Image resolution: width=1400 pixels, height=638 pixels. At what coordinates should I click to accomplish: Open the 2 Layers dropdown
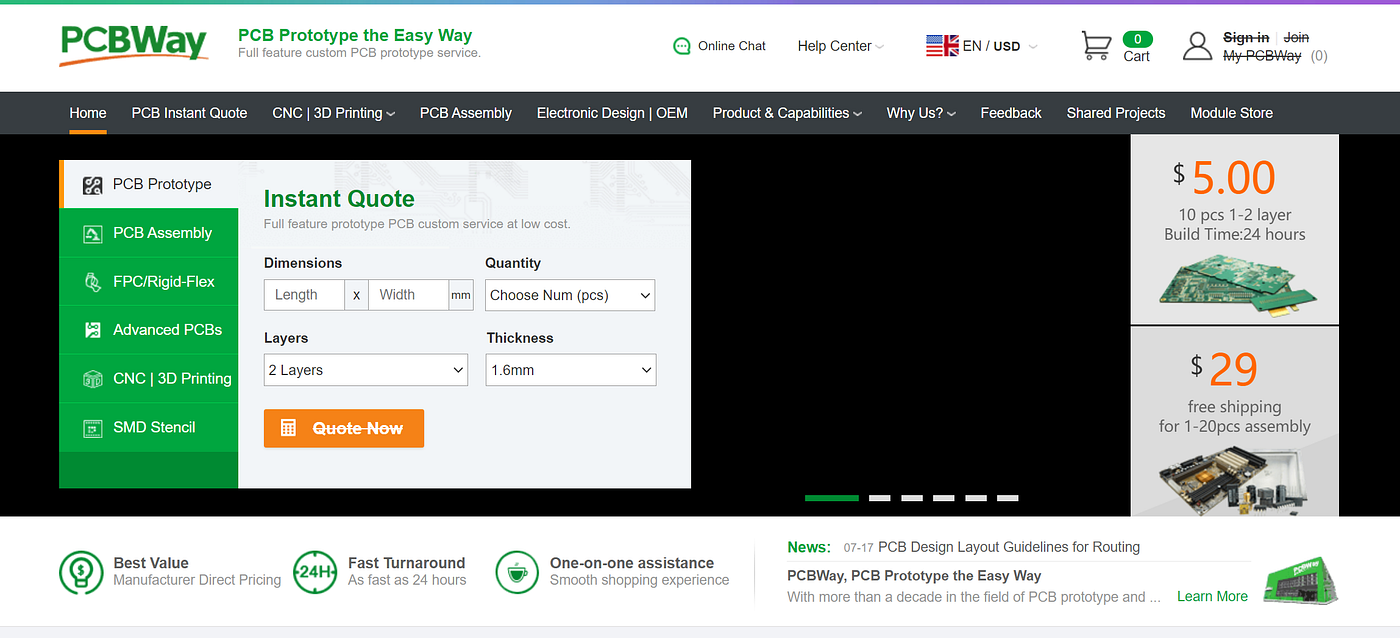366,370
